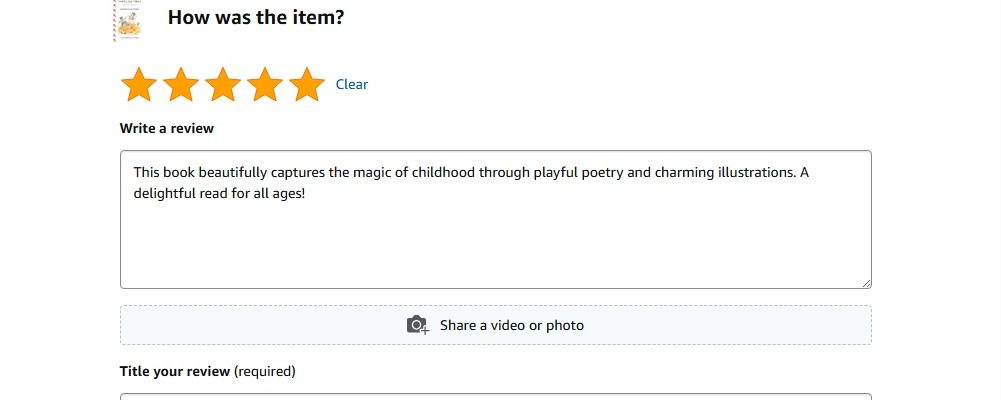Click the Write a review label
Viewport: 1001px width, 400px height.
167,128
